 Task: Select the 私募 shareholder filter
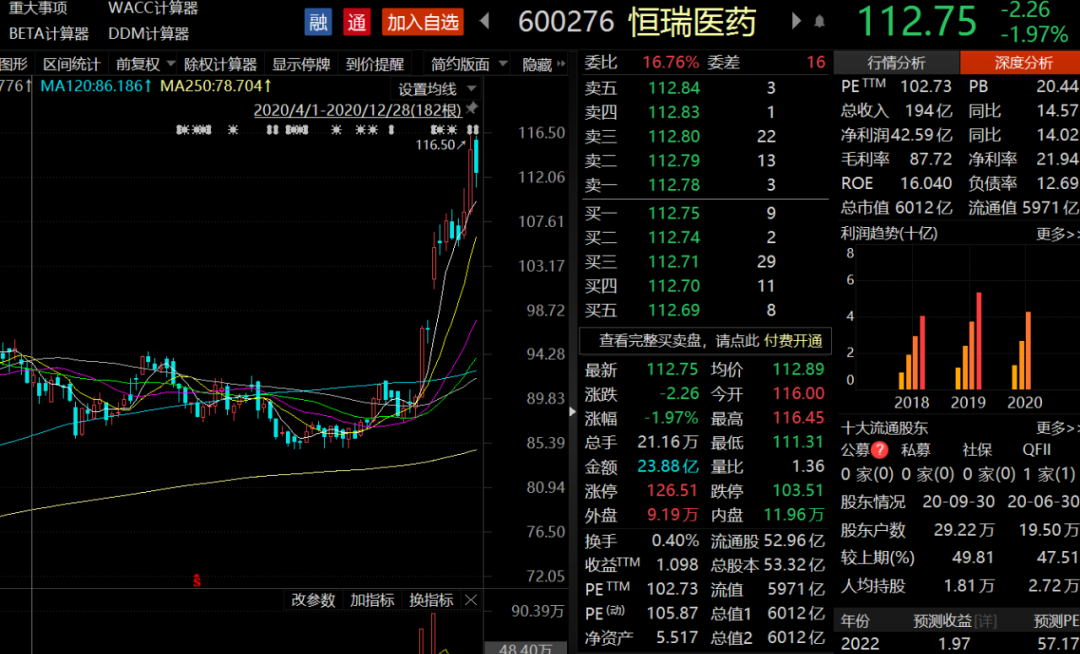(917, 449)
